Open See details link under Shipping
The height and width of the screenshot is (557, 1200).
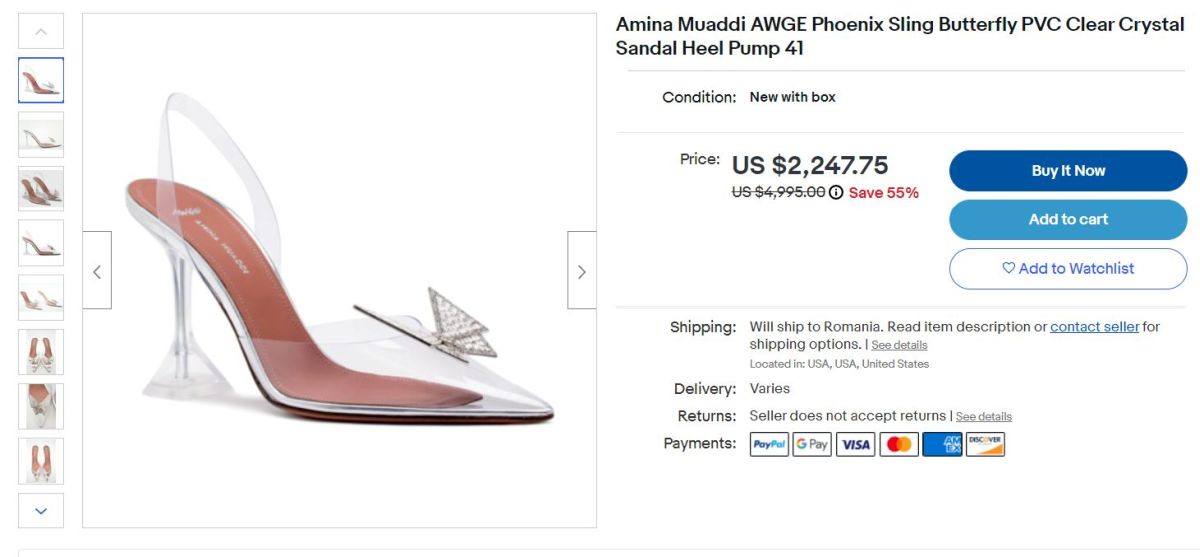tap(899, 345)
